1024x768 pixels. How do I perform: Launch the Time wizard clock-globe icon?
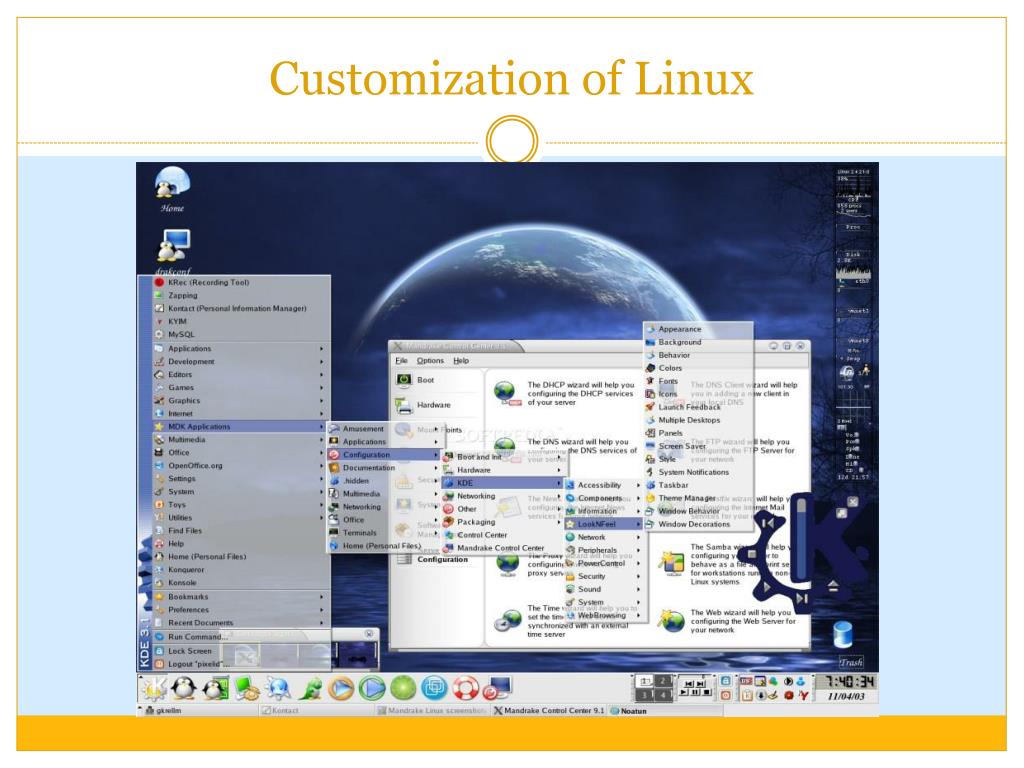507,620
